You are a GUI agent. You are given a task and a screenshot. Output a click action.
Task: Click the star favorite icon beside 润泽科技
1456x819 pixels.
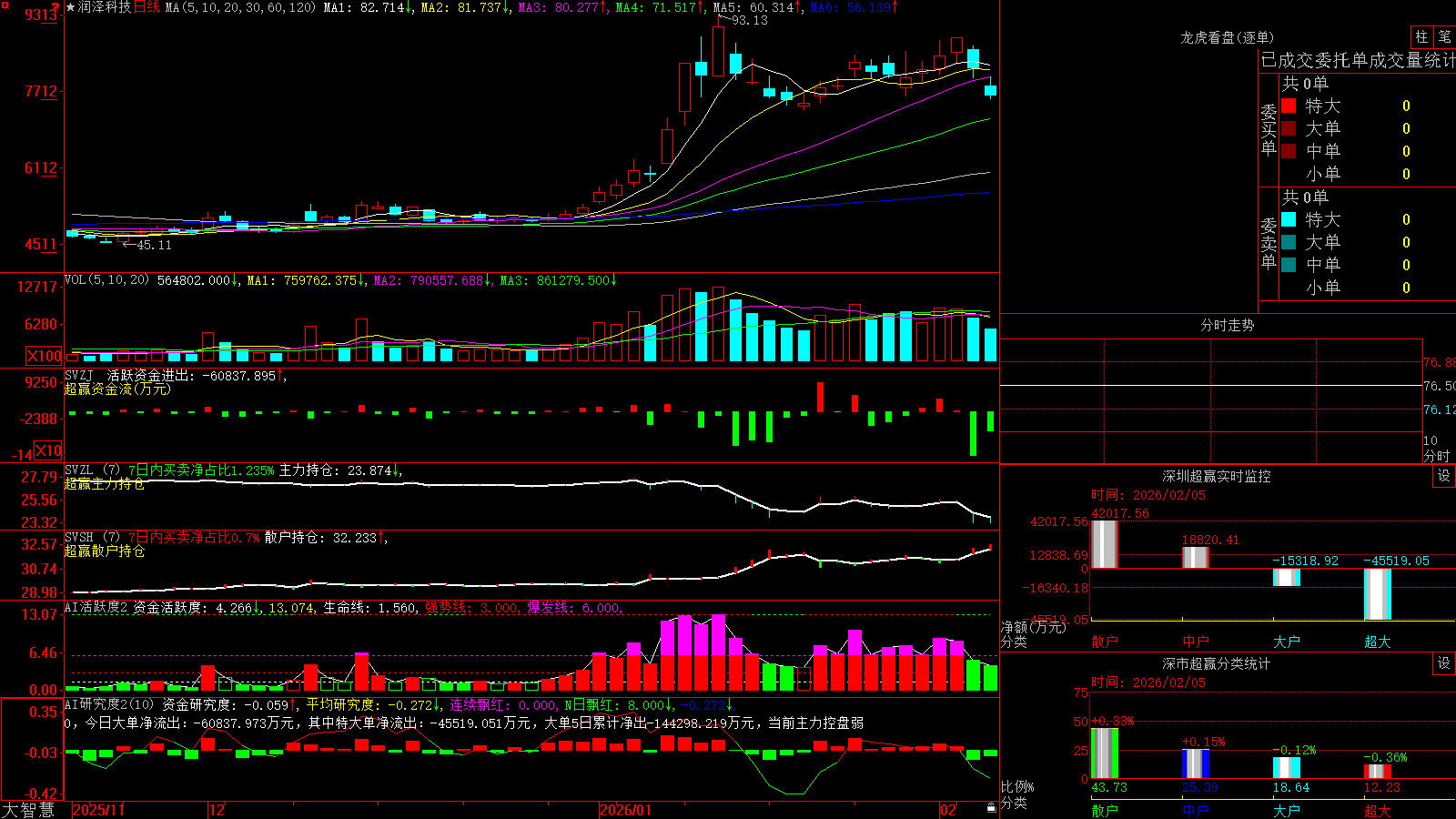[71, 7]
